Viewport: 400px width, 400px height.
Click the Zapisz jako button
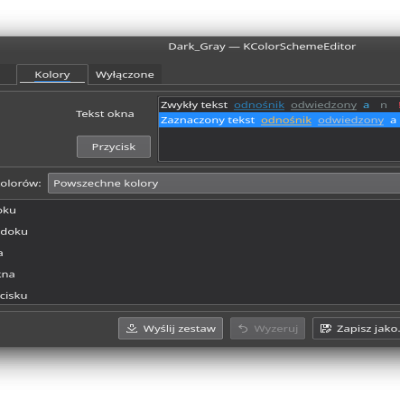[x=356, y=329]
